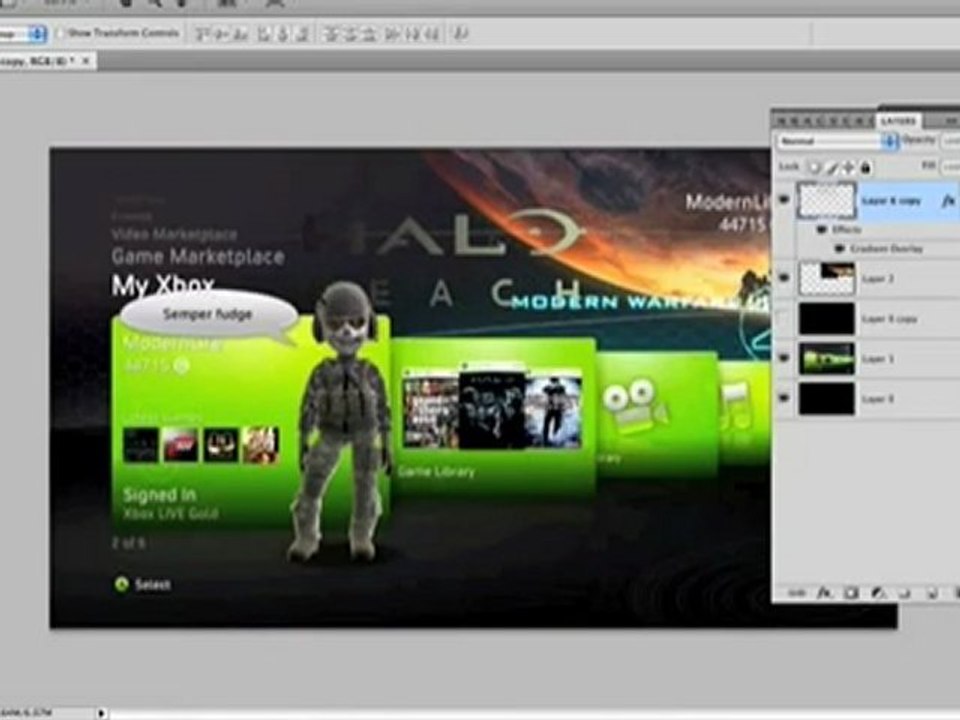Hide the selected top layer via its eye icon
This screenshot has width=960, height=720.
(784, 200)
